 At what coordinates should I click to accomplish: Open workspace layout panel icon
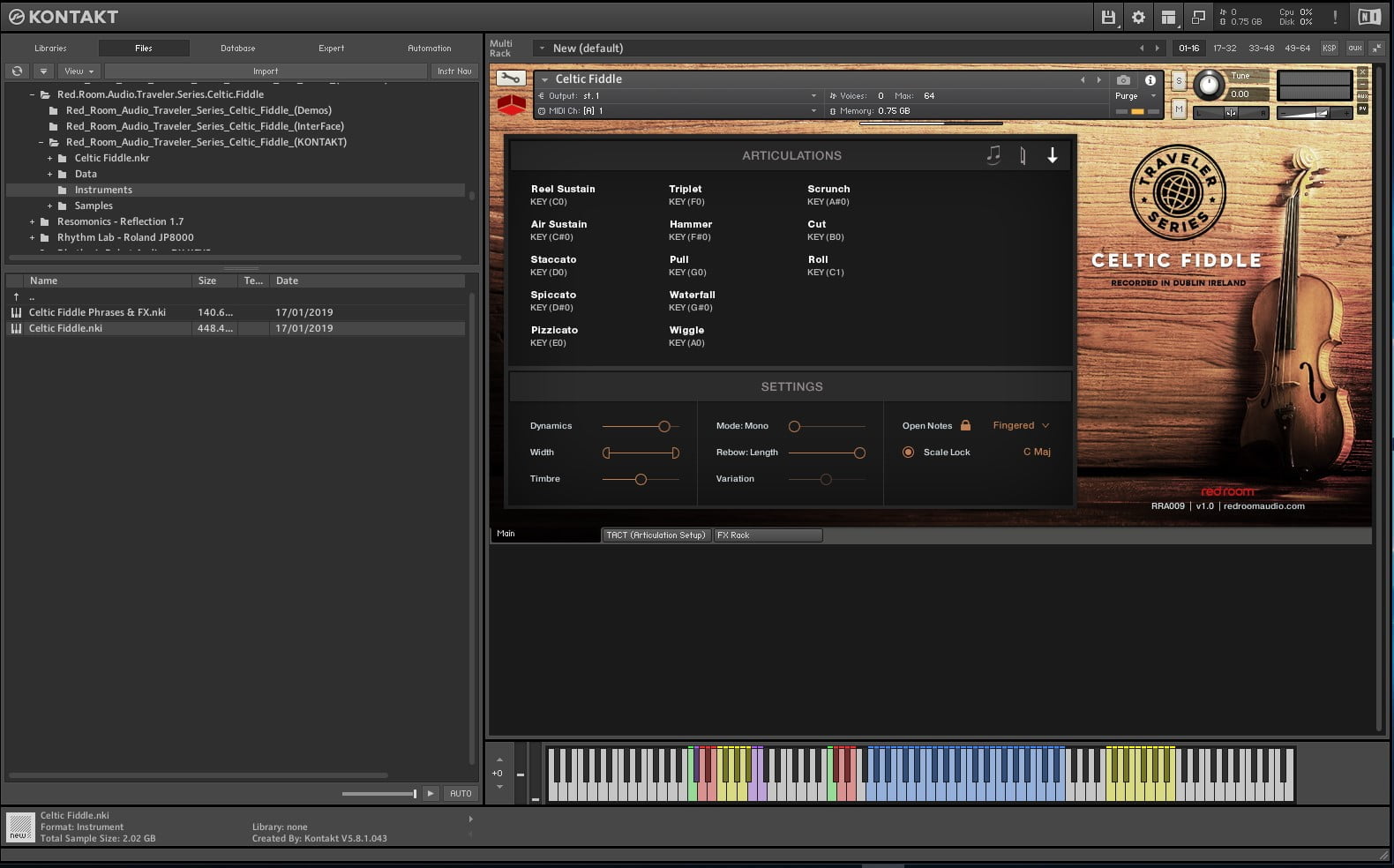coord(1168,17)
